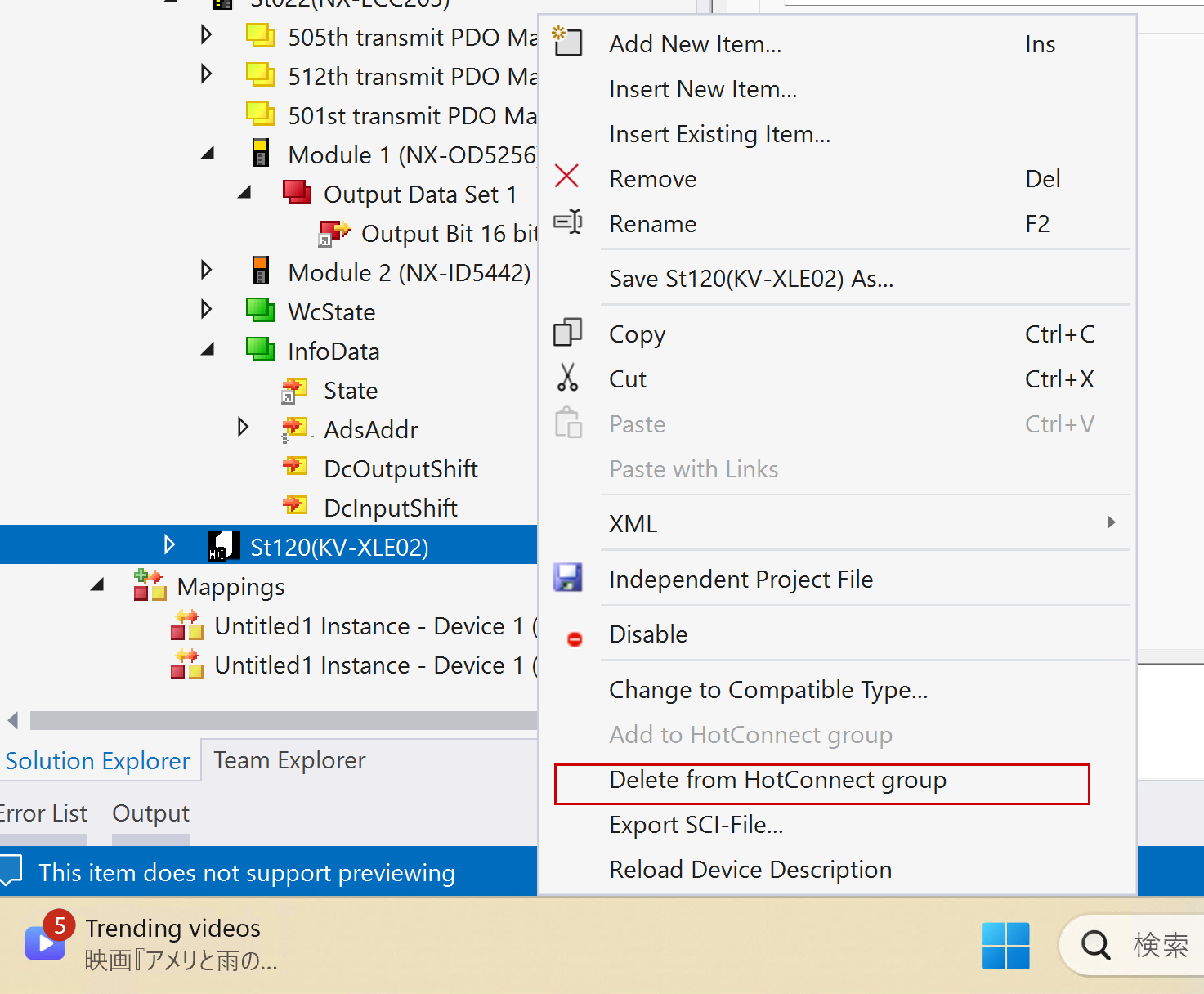Click the Rename icon in context menu

(x=567, y=222)
